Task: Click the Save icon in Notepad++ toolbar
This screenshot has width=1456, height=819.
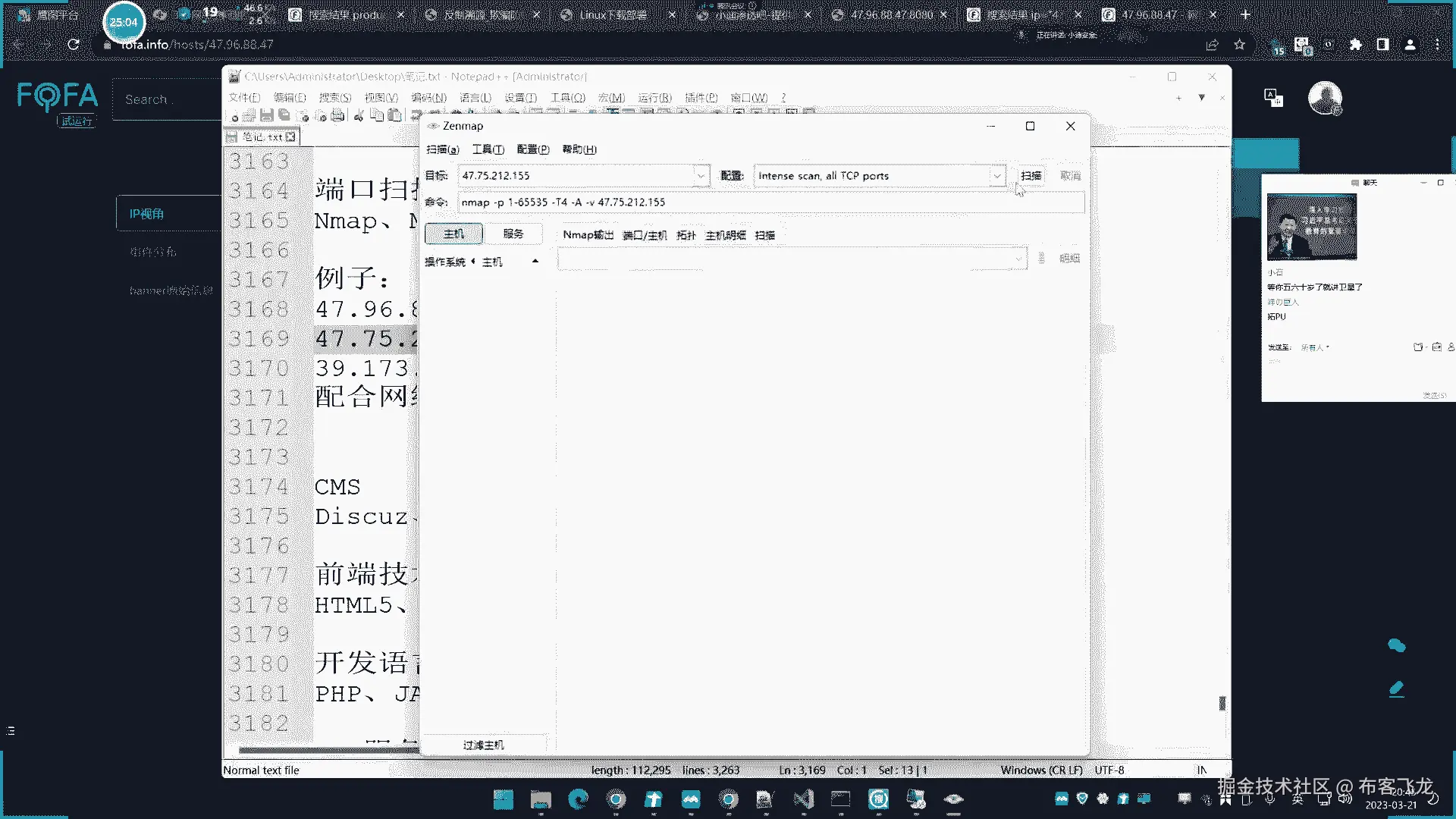Action: tap(266, 115)
